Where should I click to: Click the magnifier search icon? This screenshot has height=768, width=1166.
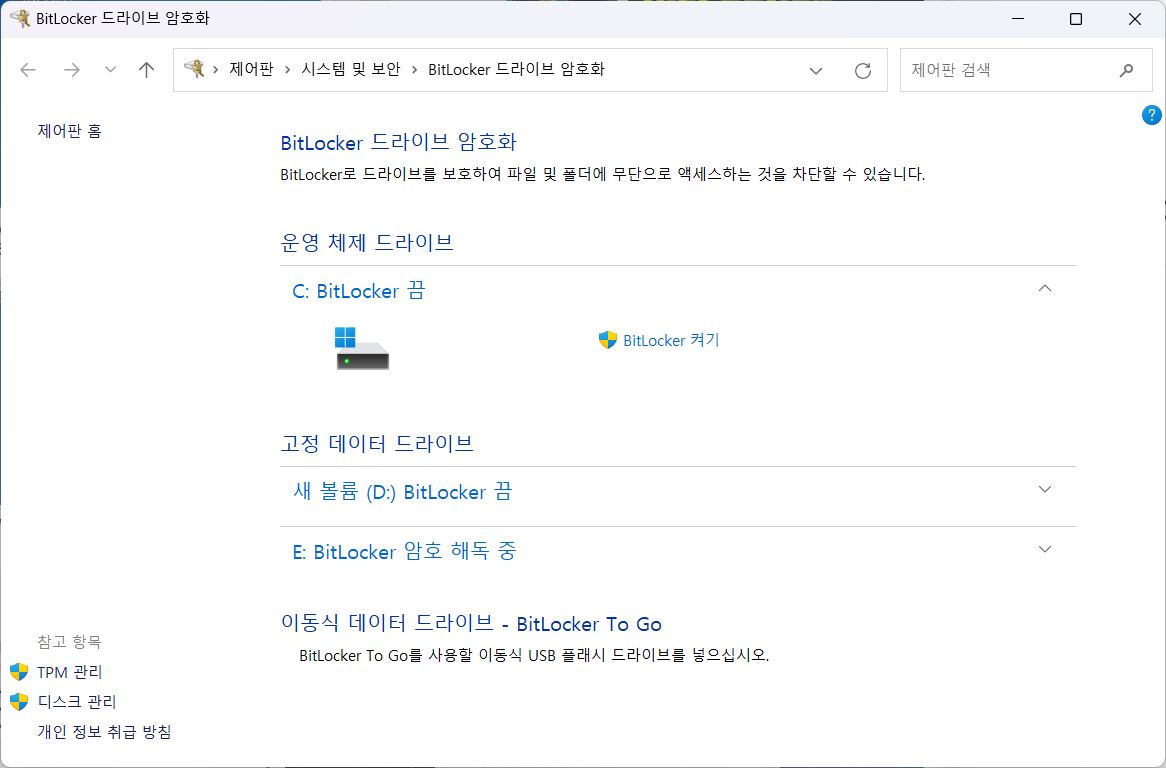(x=1127, y=71)
